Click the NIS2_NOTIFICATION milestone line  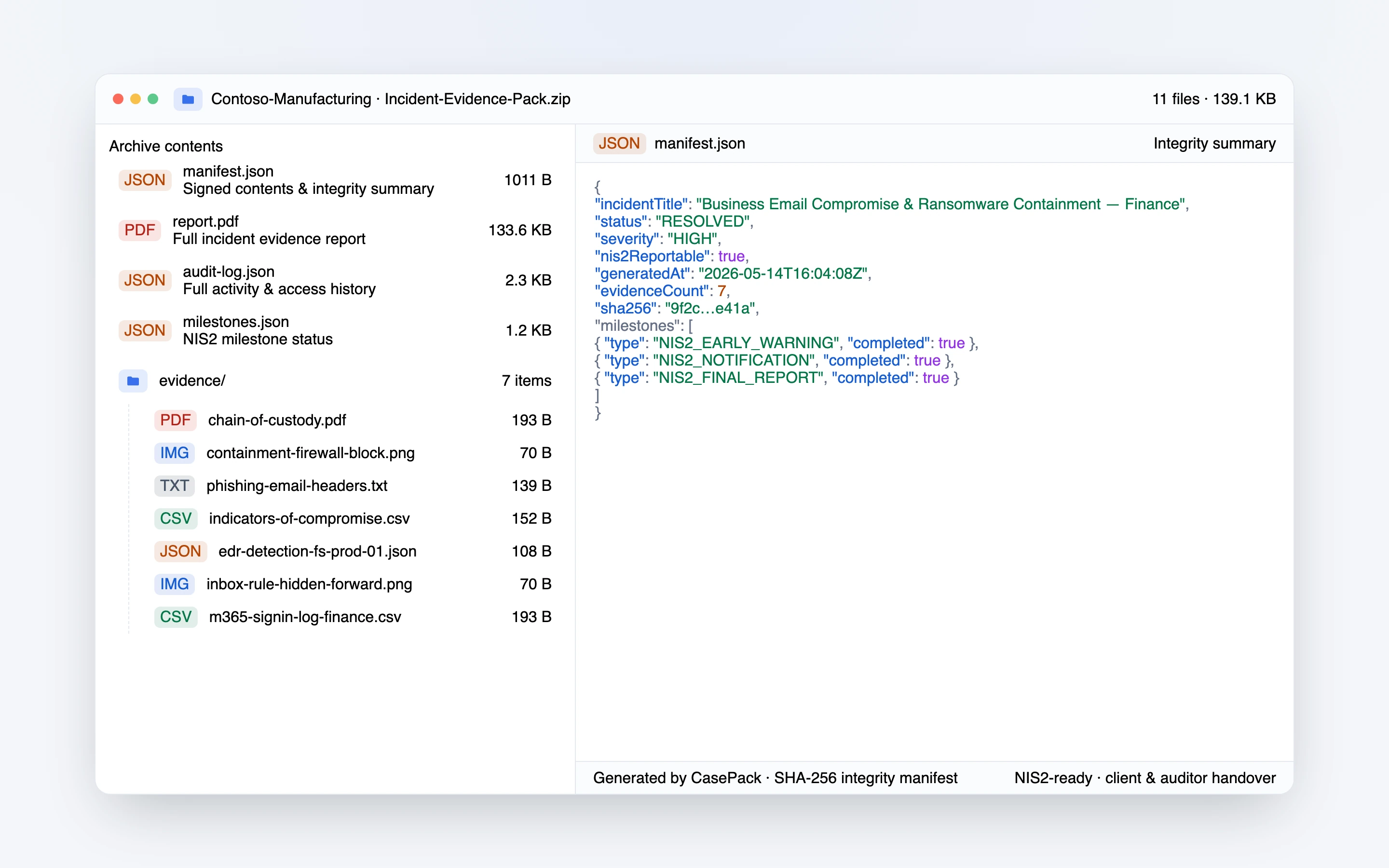[x=774, y=361]
